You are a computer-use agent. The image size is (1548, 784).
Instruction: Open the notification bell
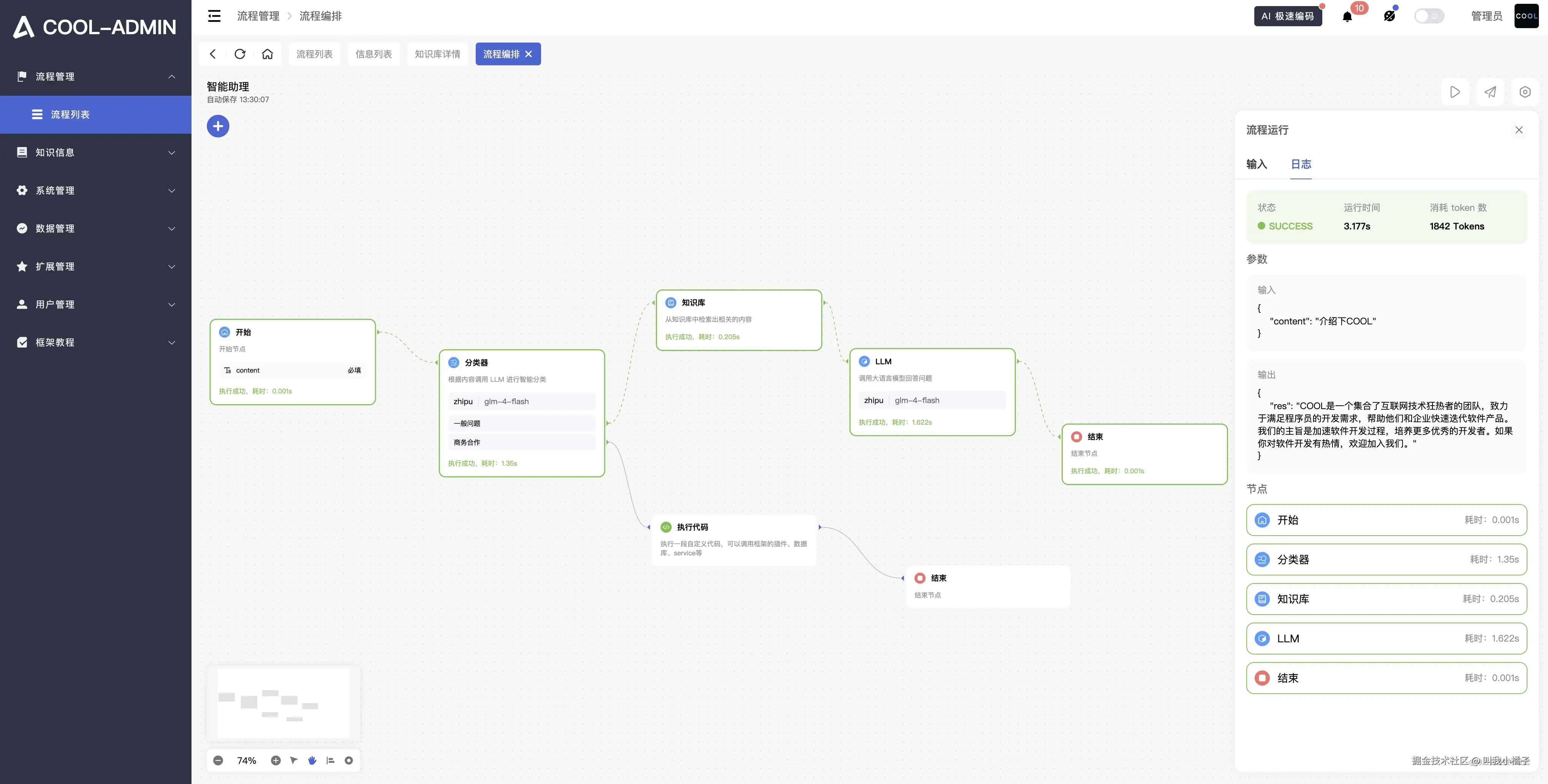(1347, 17)
